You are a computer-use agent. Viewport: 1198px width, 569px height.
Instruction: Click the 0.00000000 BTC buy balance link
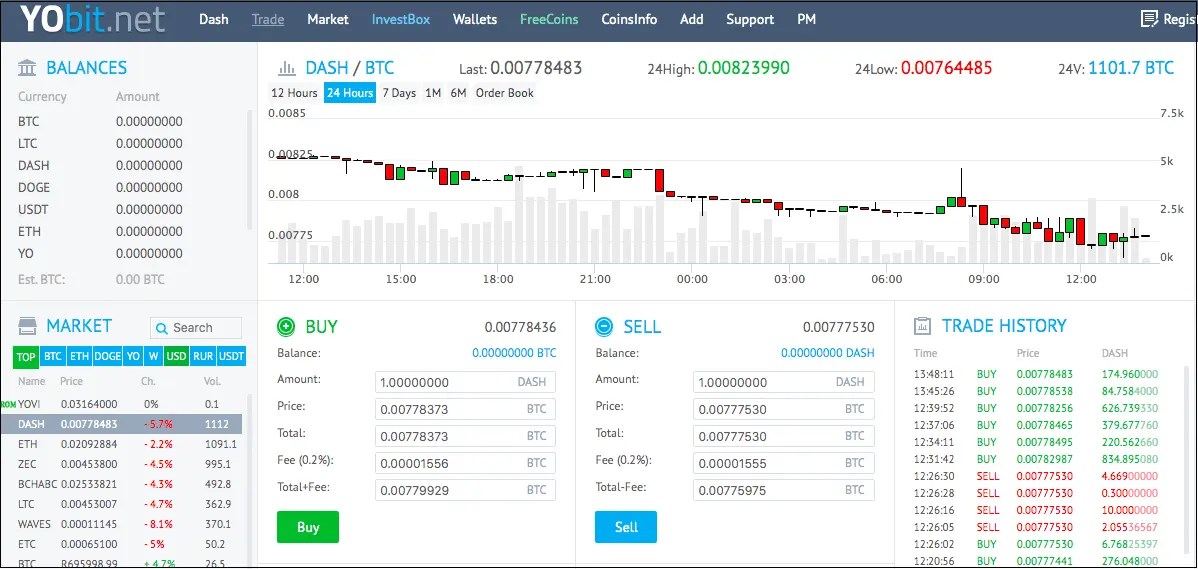click(x=514, y=353)
